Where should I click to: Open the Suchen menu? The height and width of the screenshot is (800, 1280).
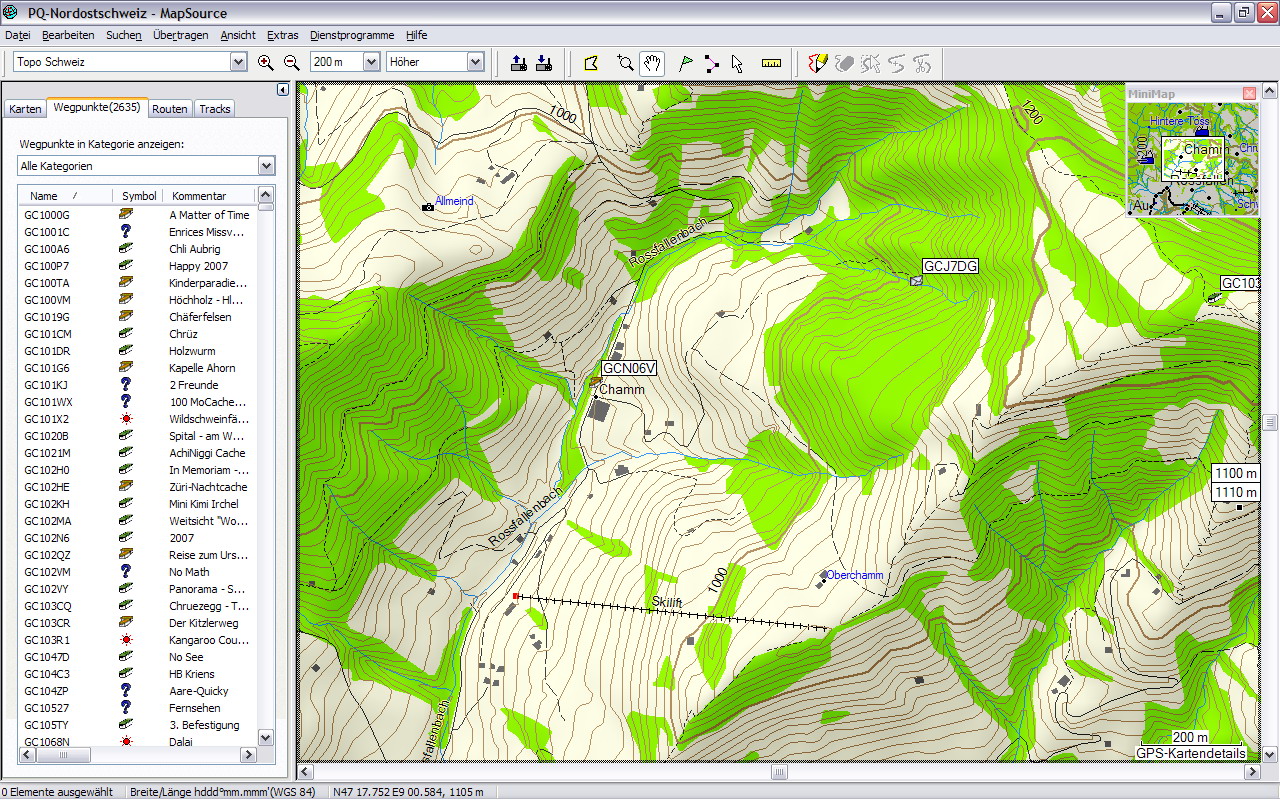pyautogui.click(x=124, y=35)
